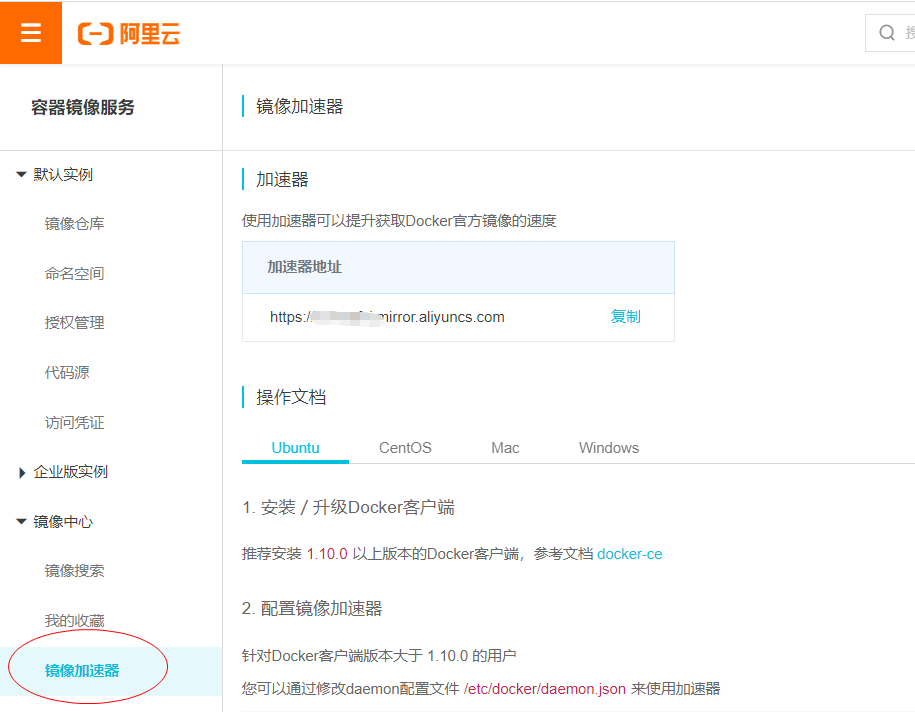Image resolution: width=915 pixels, height=712 pixels.
Task: Click the 镜像中心 label
Action: [x=63, y=522]
